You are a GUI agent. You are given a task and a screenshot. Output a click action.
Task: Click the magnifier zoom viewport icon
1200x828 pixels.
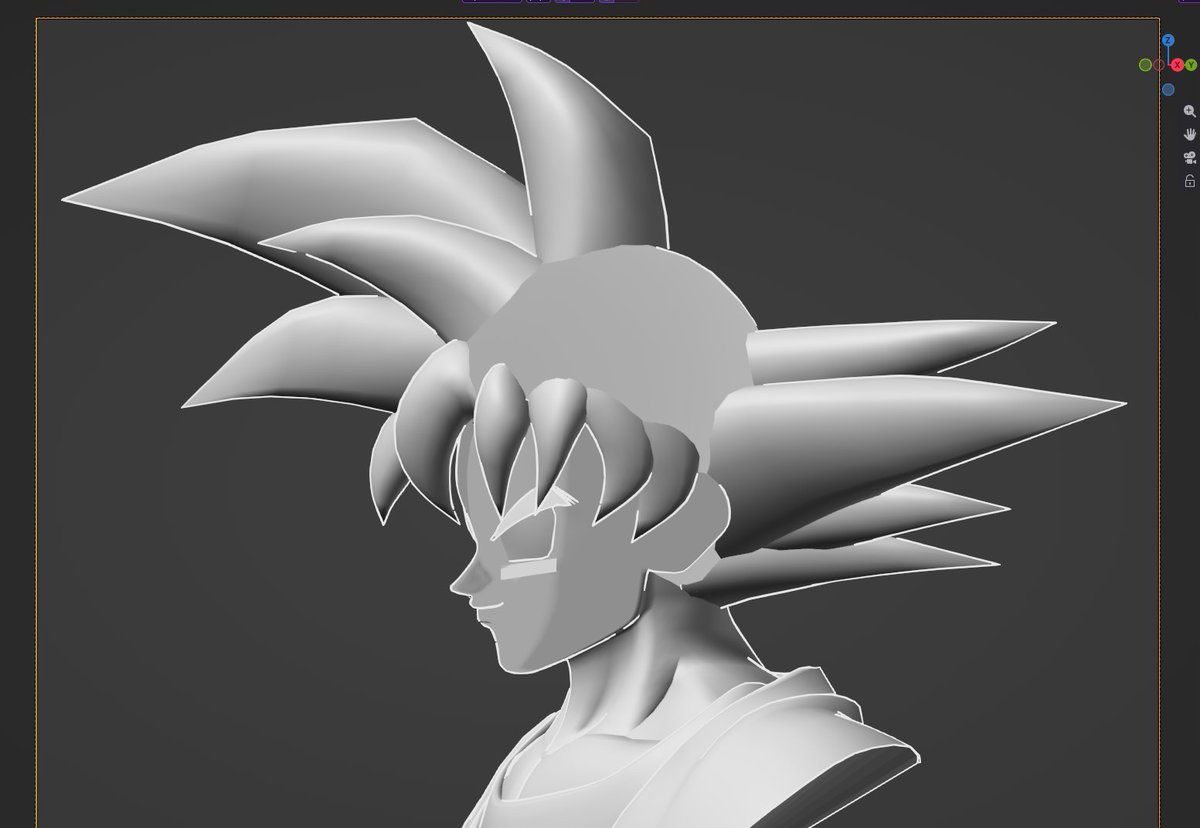point(1190,111)
